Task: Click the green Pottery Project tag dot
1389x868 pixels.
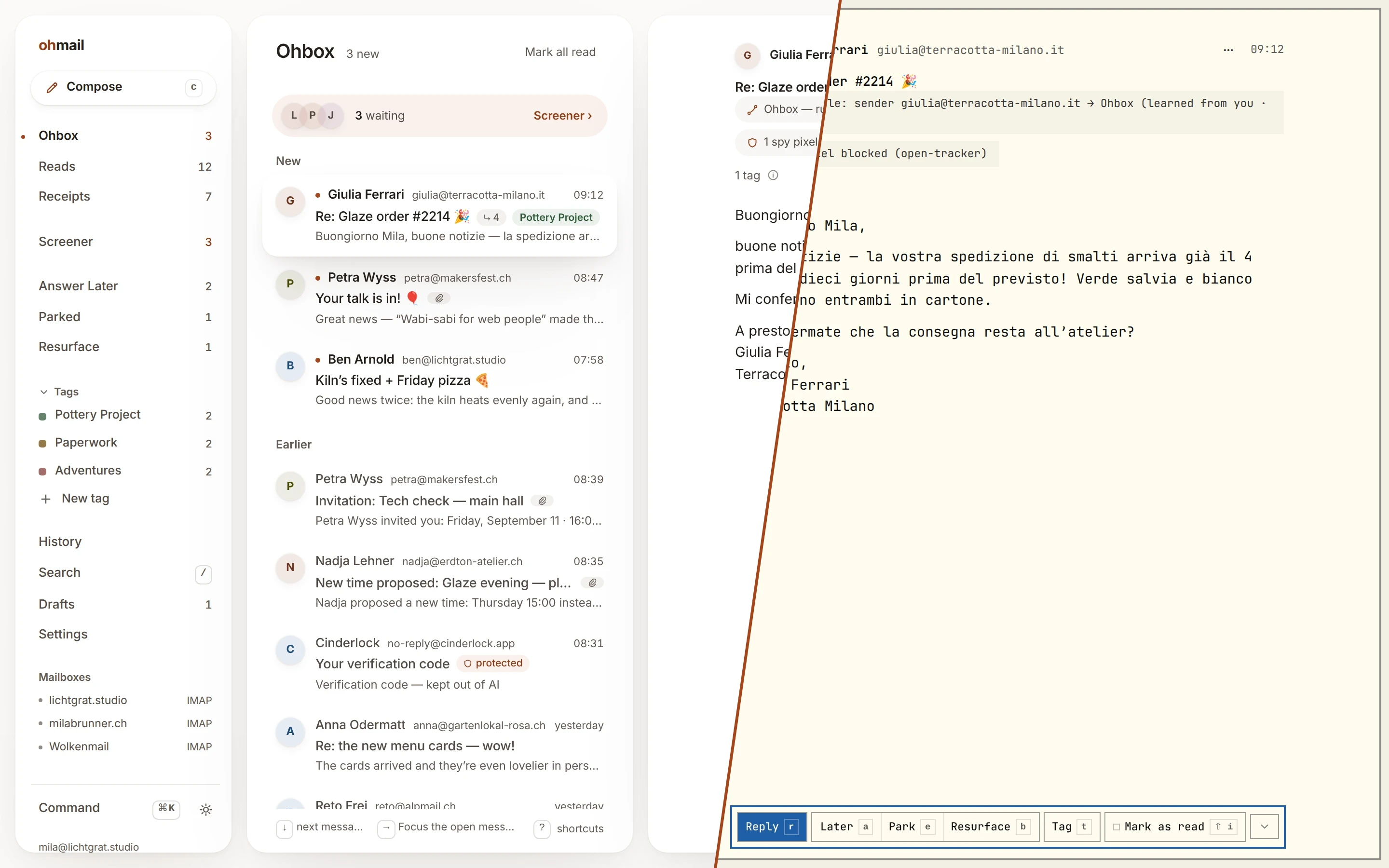Action: pyautogui.click(x=42, y=416)
